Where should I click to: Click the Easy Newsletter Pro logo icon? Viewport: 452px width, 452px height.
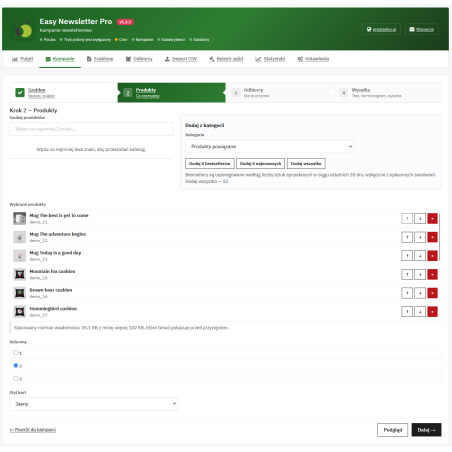click(23, 30)
